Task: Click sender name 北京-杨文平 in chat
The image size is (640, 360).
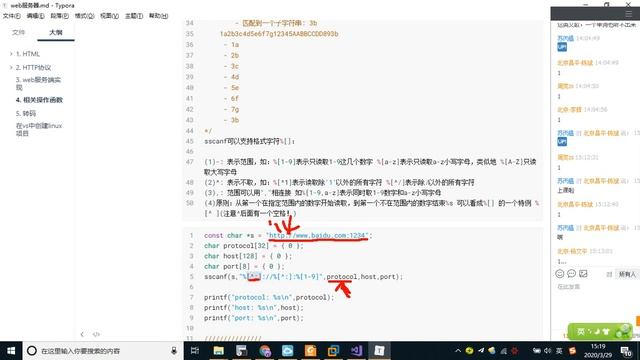Action: point(571,251)
